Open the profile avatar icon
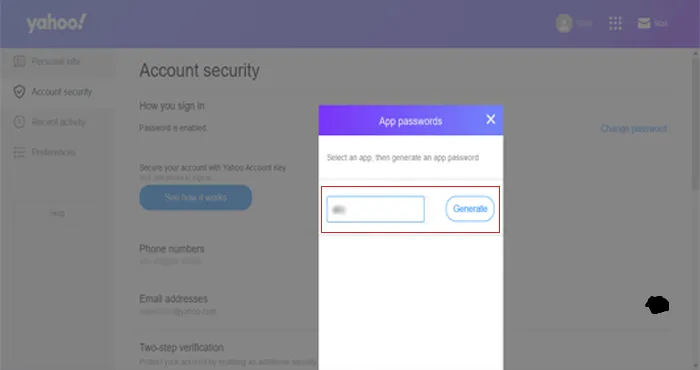The width and height of the screenshot is (700, 370). click(564, 24)
